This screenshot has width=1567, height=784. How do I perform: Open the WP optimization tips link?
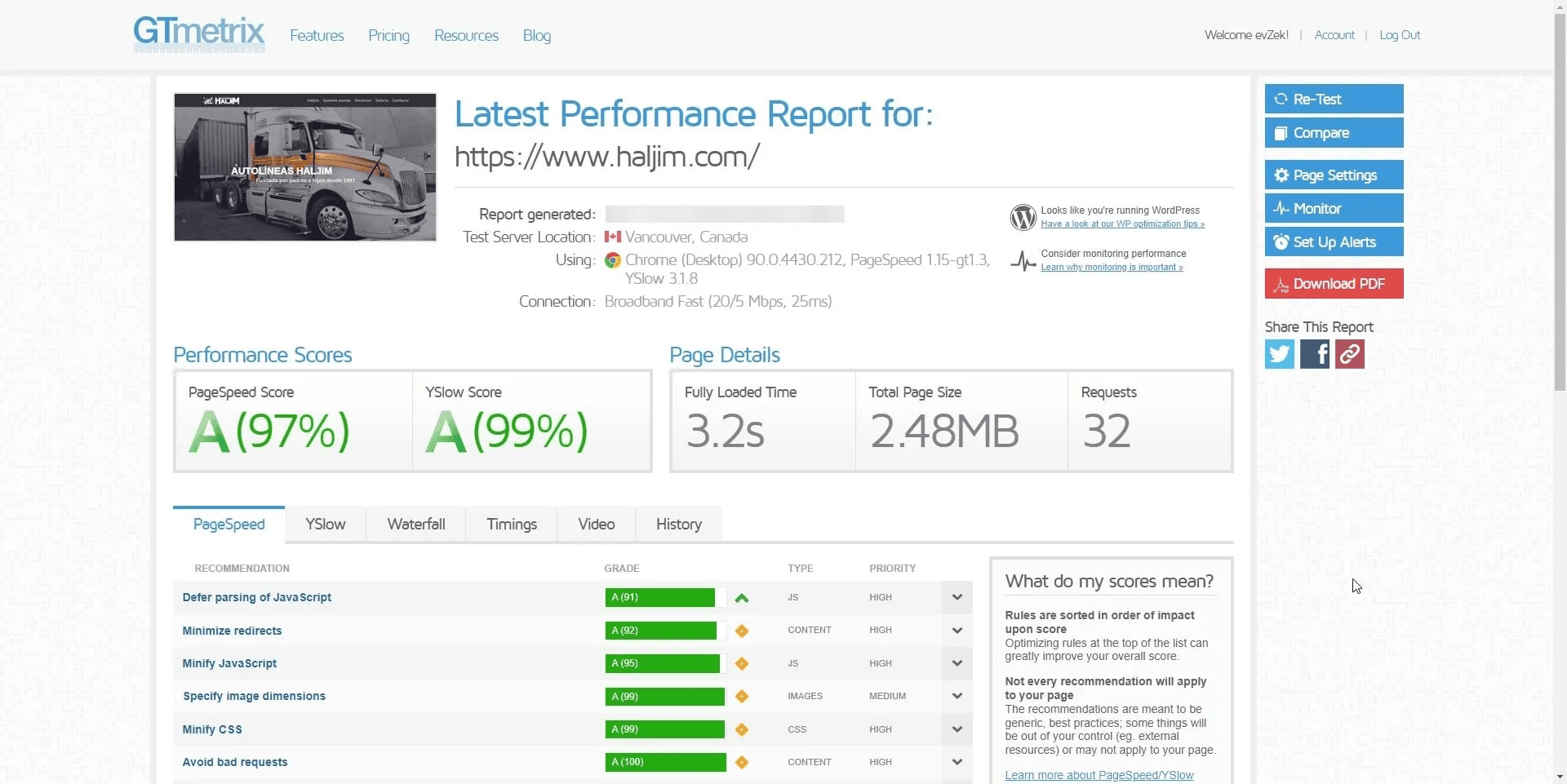[x=1122, y=224]
